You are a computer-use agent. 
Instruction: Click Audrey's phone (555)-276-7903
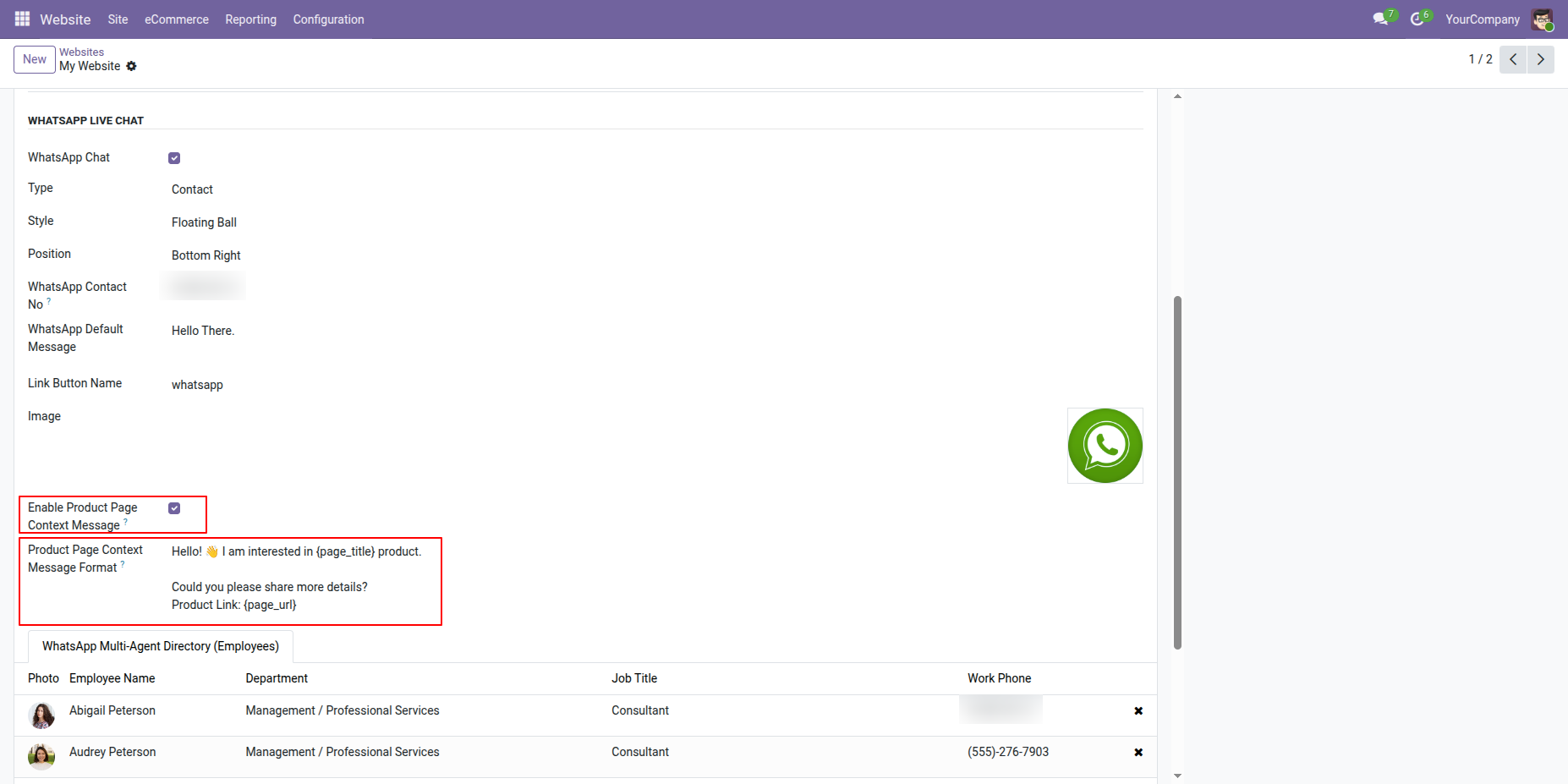[1008, 752]
